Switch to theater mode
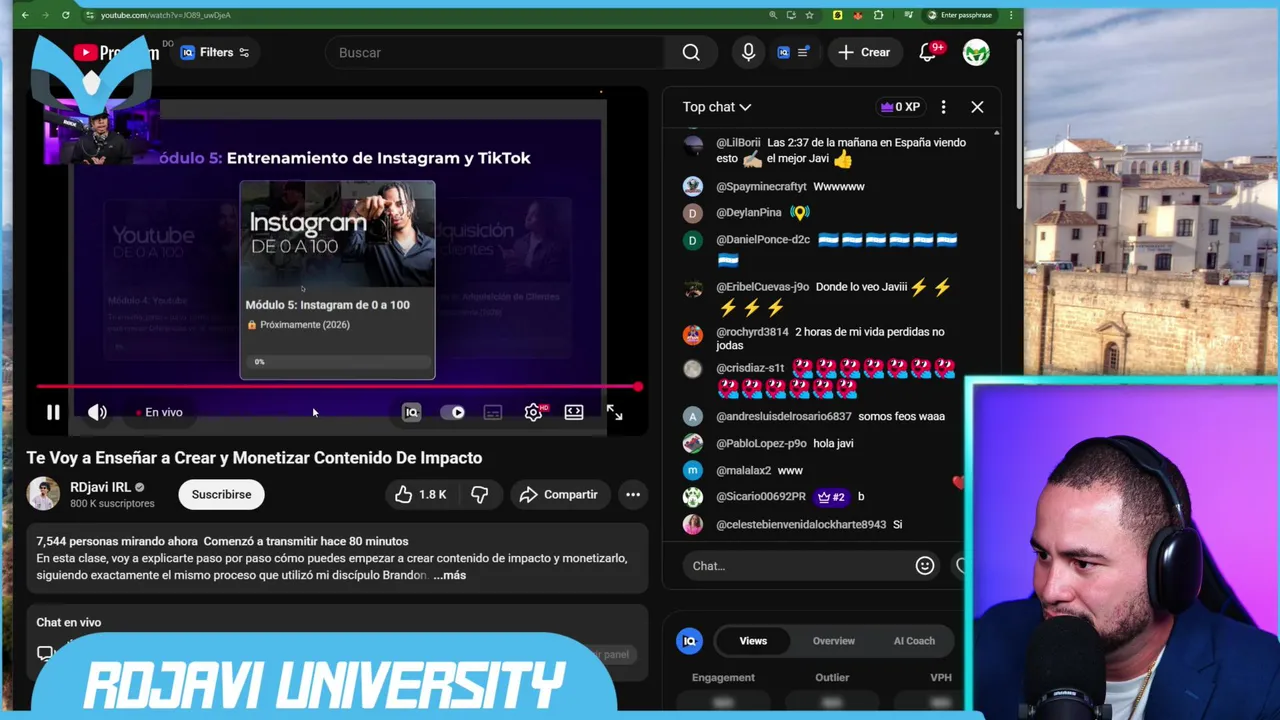This screenshot has width=1280, height=720. [574, 412]
